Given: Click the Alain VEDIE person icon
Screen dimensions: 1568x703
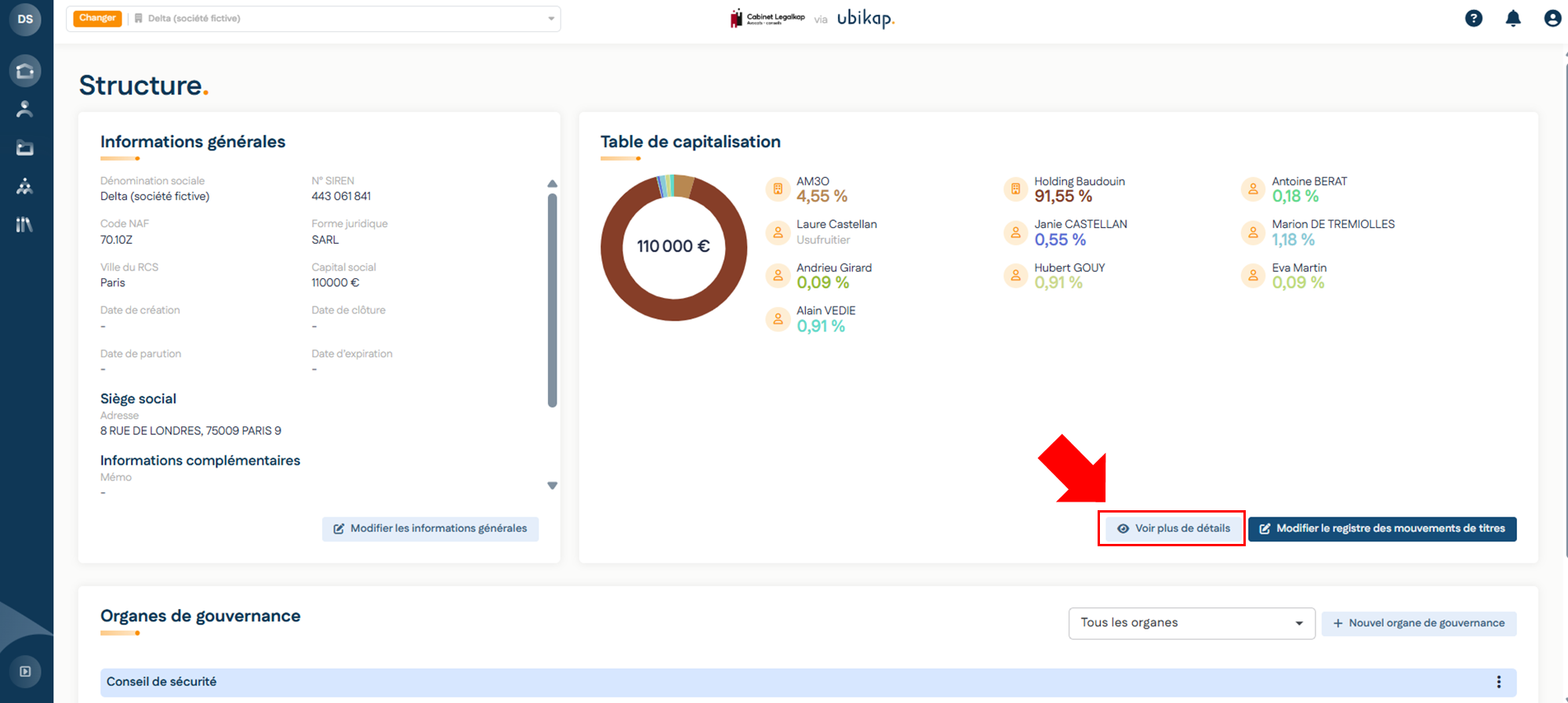Looking at the screenshot, I should 778,319.
